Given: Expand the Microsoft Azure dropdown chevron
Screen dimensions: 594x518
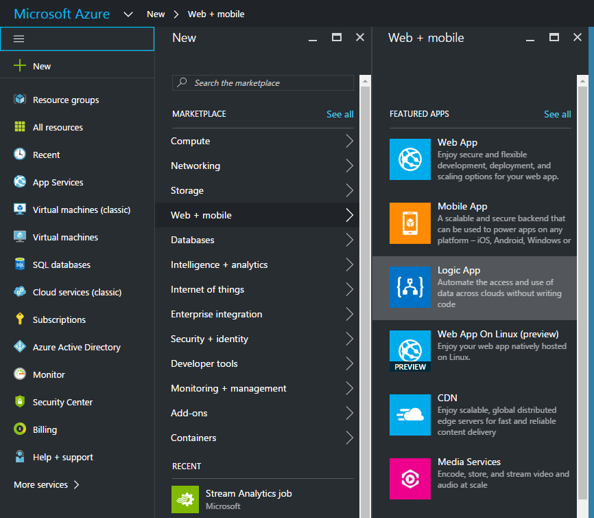Looking at the screenshot, I should coord(128,14).
